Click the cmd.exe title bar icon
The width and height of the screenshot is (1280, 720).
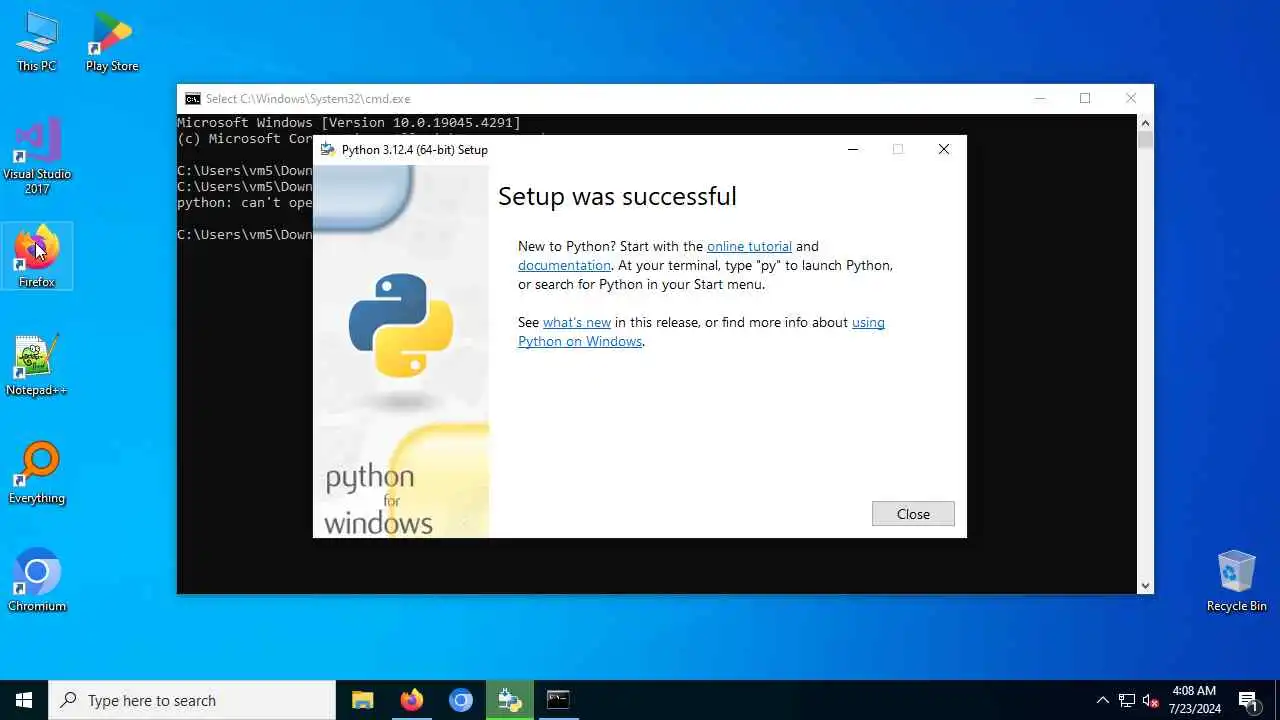192,99
